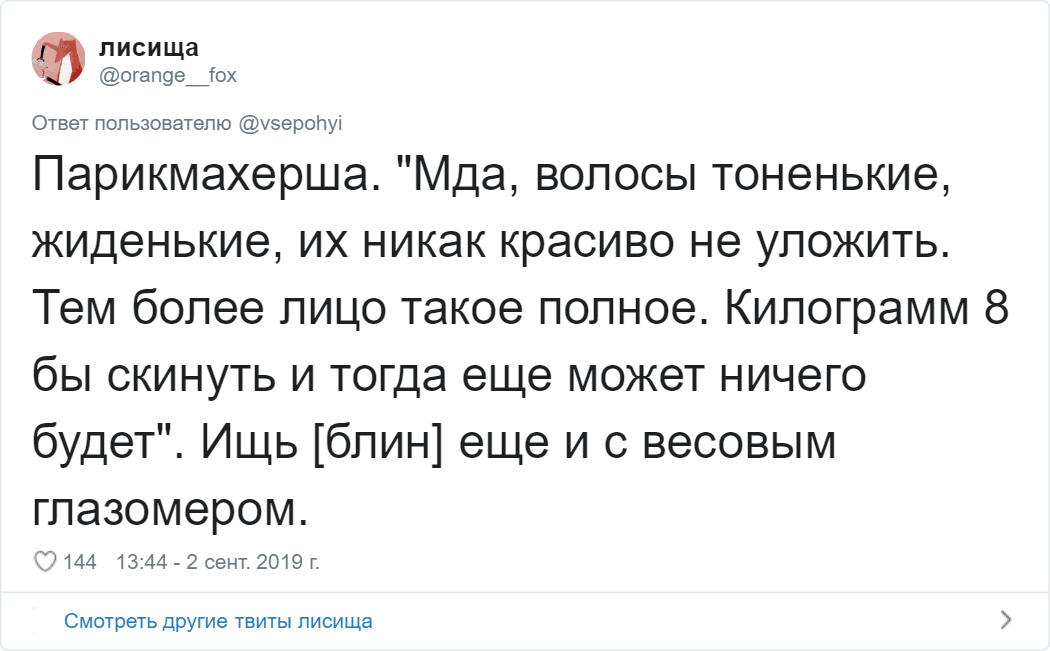Click the right chevron arrow in footer
1050x651 pixels.
click(x=1005, y=619)
